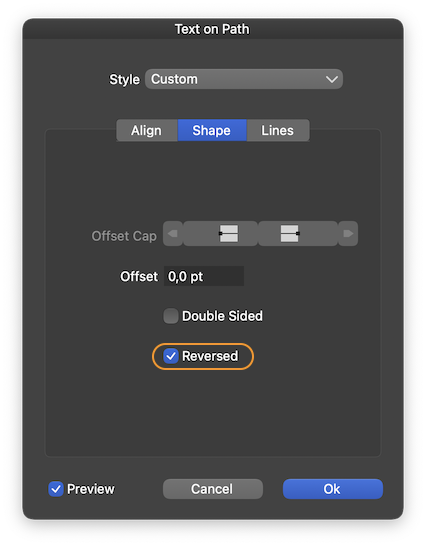Switch to the Align tab
Viewport: 426px width, 546px height.
pos(147,131)
